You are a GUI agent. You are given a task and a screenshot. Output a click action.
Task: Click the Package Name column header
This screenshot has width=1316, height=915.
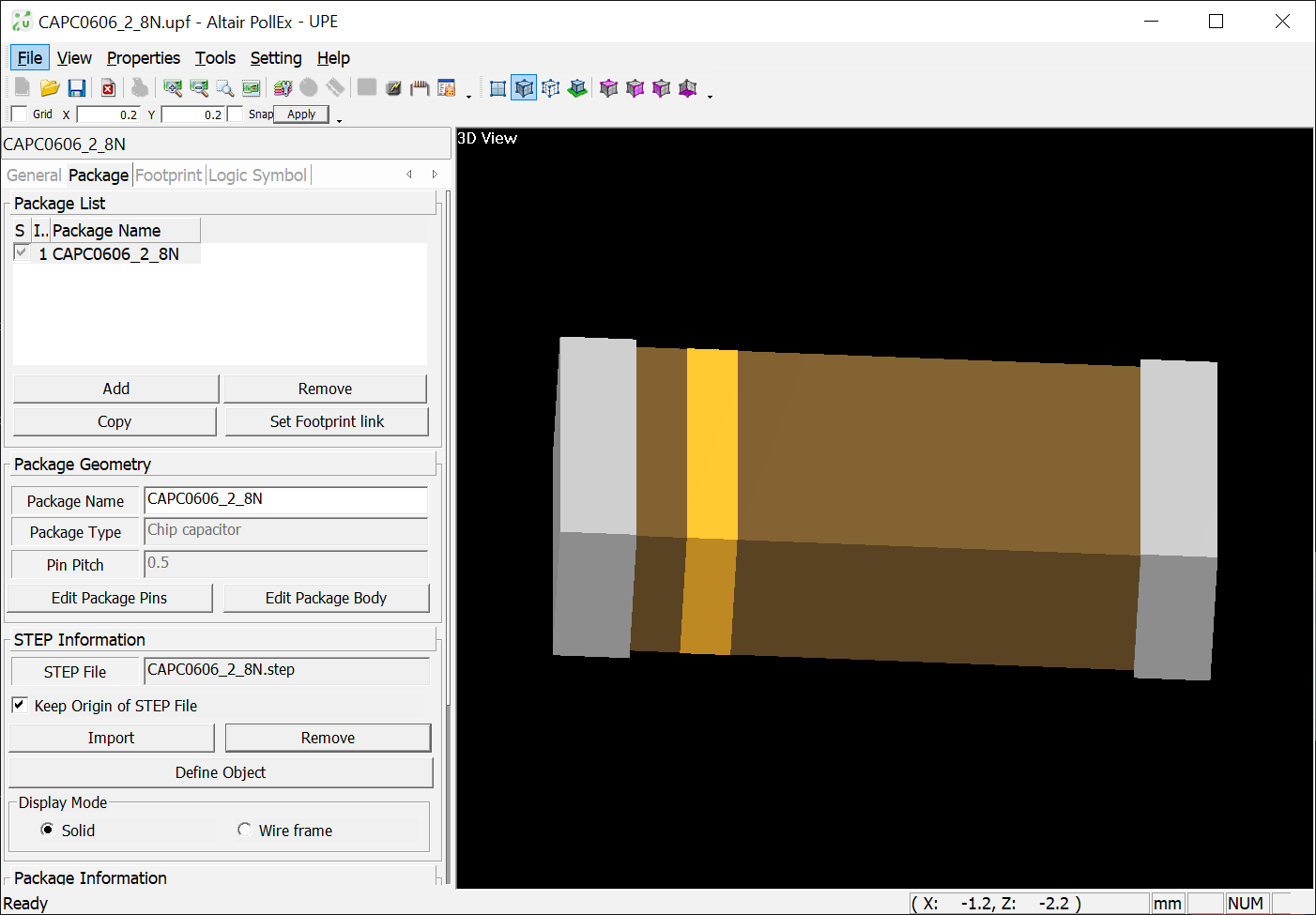(x=125, y=230)
